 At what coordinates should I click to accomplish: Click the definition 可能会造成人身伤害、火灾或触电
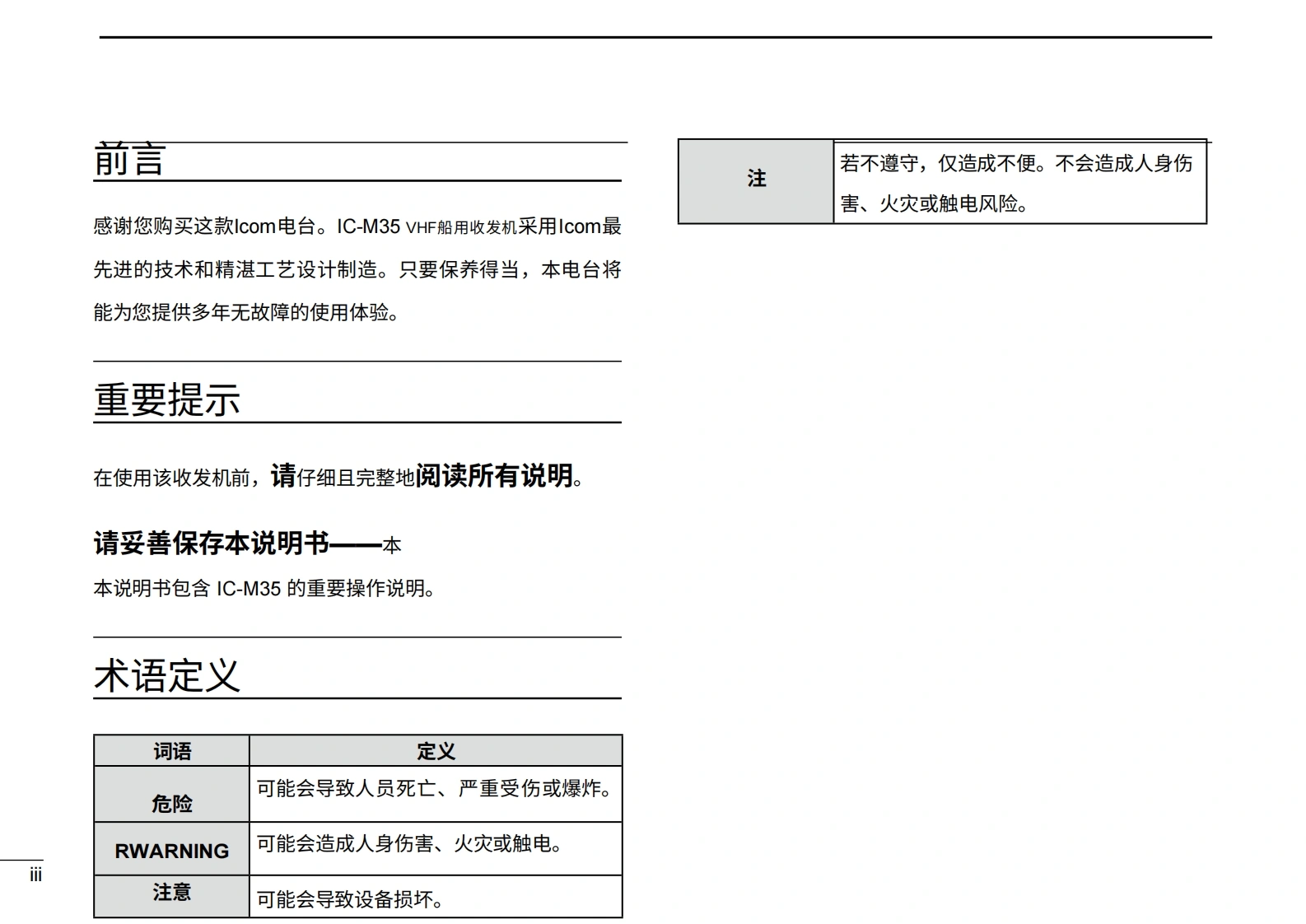(x=409, y=844)
